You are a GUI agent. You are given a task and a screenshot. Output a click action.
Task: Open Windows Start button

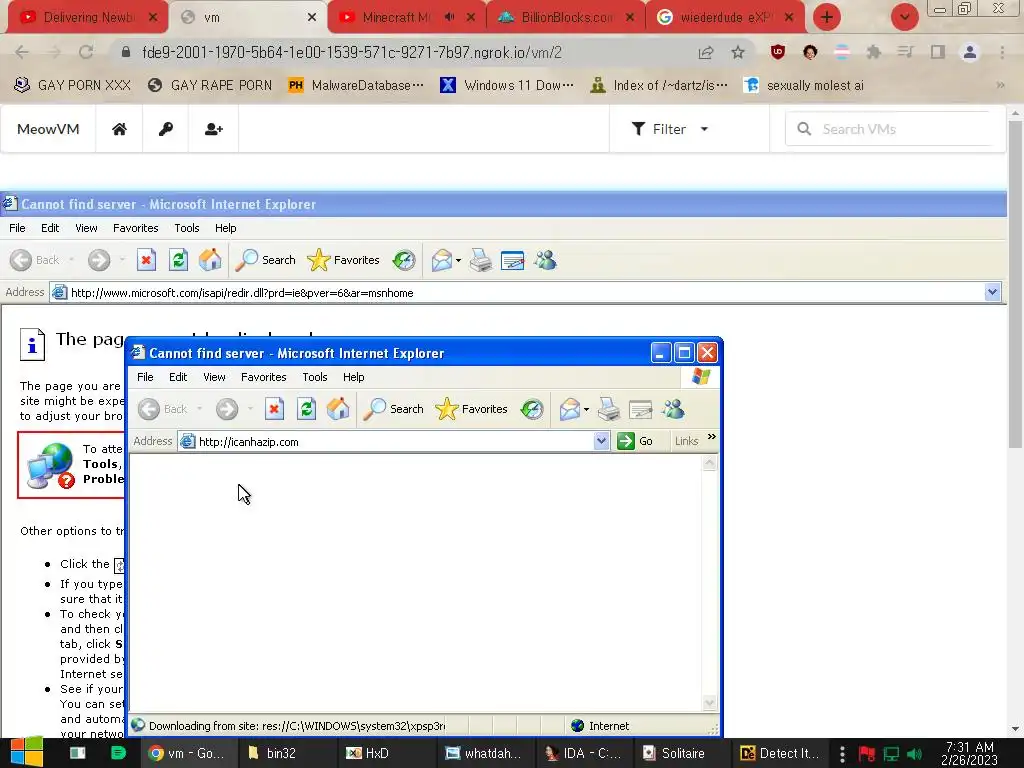click(x=26, y=753)
